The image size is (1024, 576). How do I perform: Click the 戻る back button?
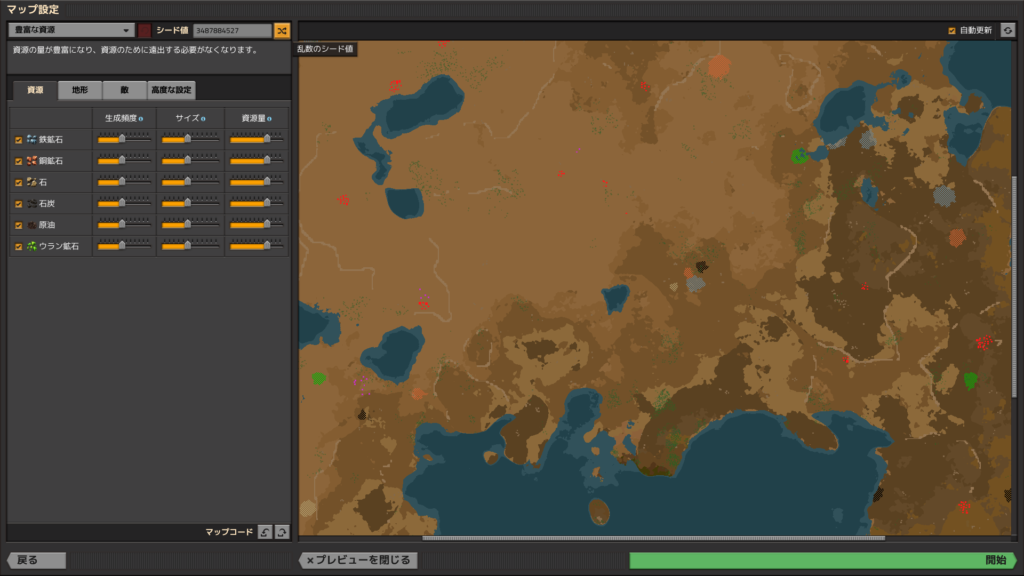point(37,560)
